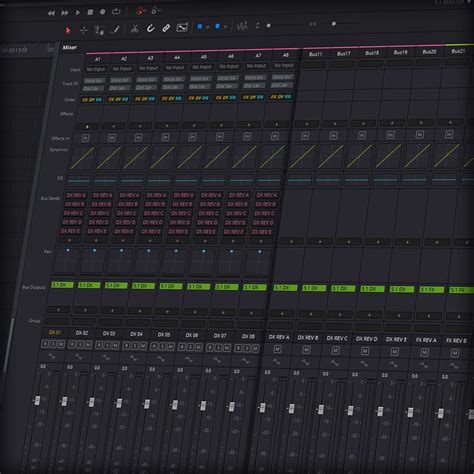Select the scissors razor tool
This screenshot has height=474, width=474.
pyautogui.click(x=134, y=29)
